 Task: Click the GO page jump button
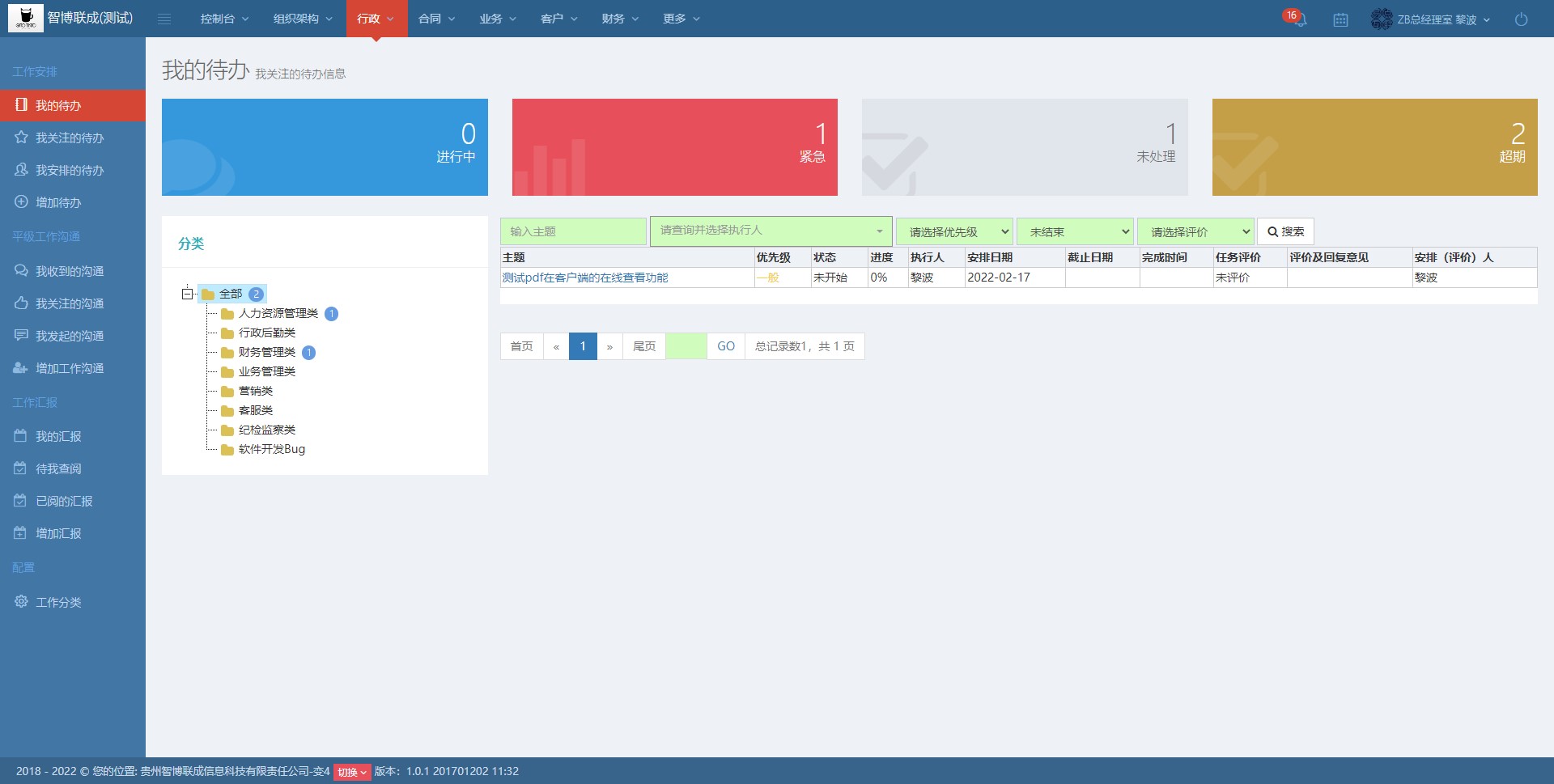coord(726,346)
